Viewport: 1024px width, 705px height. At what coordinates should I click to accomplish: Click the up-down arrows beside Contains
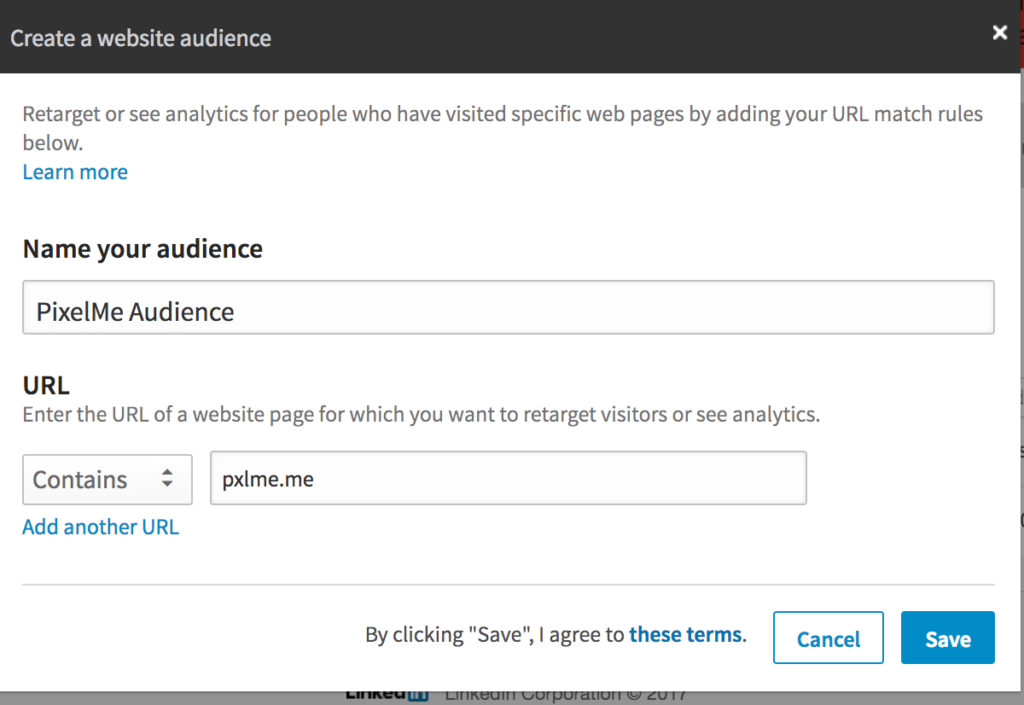pos(167,479)
